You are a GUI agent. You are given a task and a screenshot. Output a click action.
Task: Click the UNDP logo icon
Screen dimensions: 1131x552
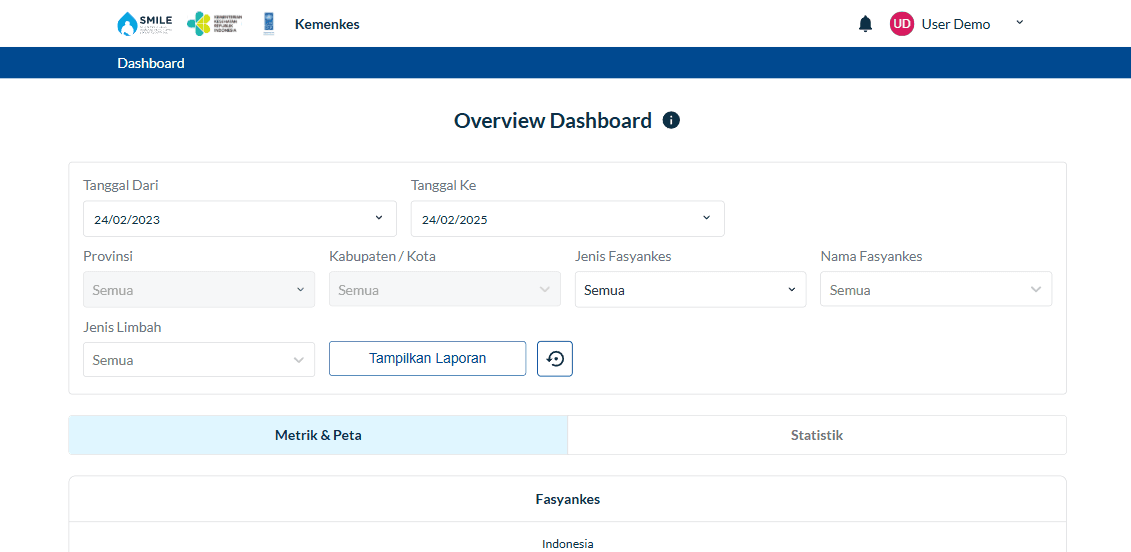[269, 24]
